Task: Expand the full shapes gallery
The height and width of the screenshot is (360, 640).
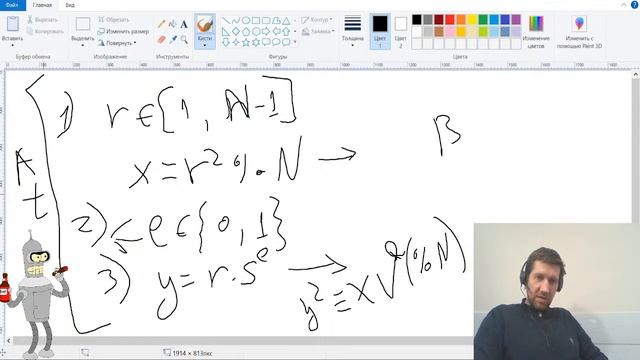Action: (295, 42)
